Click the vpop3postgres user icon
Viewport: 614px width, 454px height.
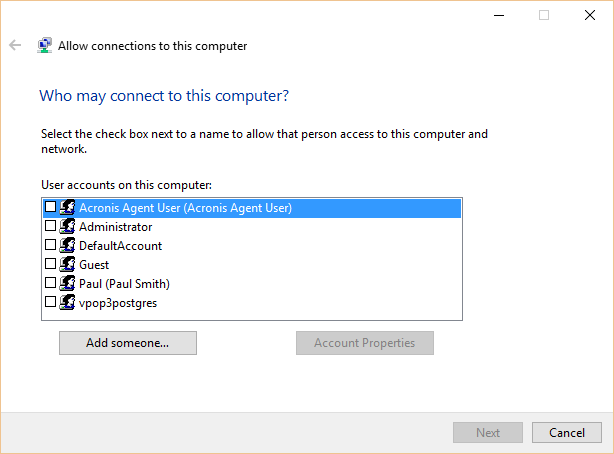[67, 302]
